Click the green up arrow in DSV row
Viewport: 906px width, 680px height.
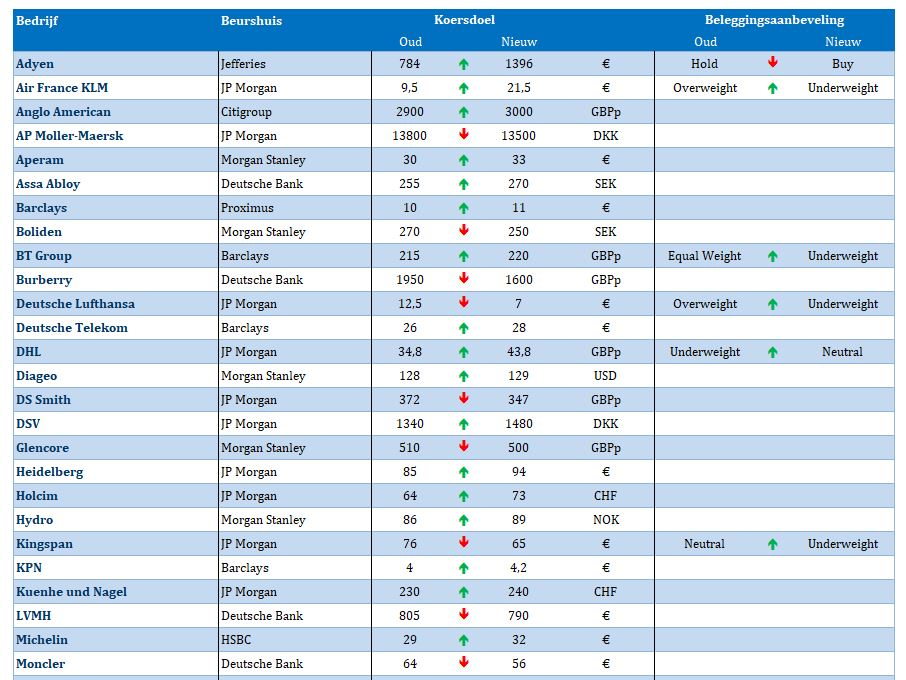coord(463,424)
